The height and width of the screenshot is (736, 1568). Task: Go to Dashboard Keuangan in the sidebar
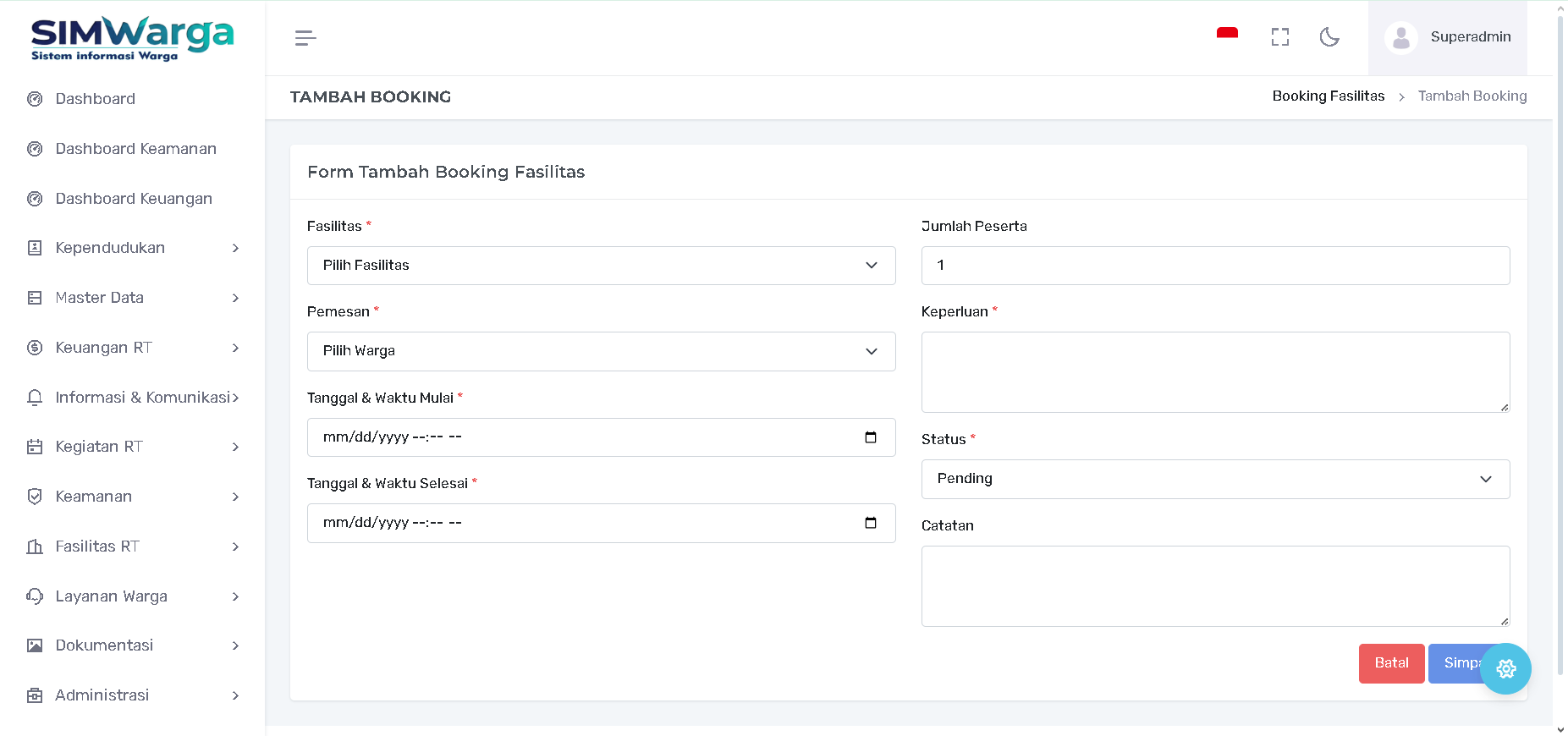coord(134,199)
